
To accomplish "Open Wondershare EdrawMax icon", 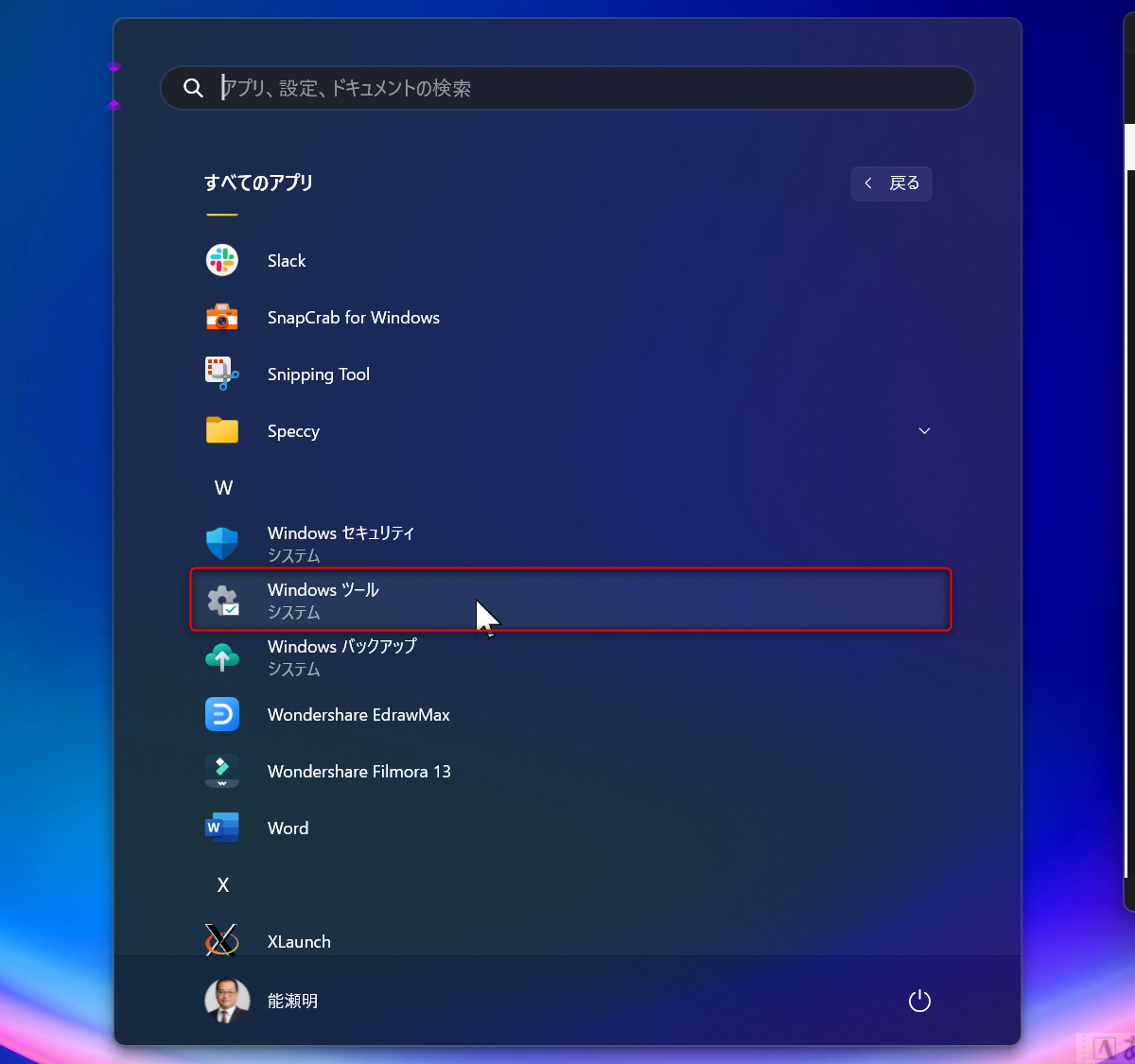I will coord(222,714).
